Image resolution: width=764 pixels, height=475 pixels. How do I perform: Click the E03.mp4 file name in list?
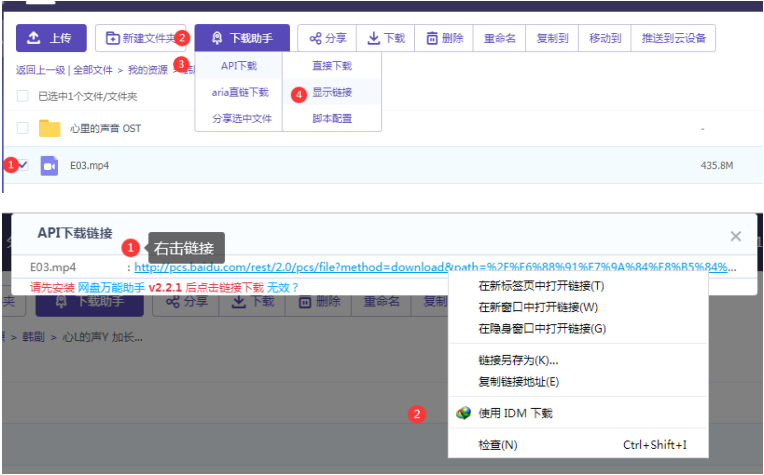pos(90,166)
